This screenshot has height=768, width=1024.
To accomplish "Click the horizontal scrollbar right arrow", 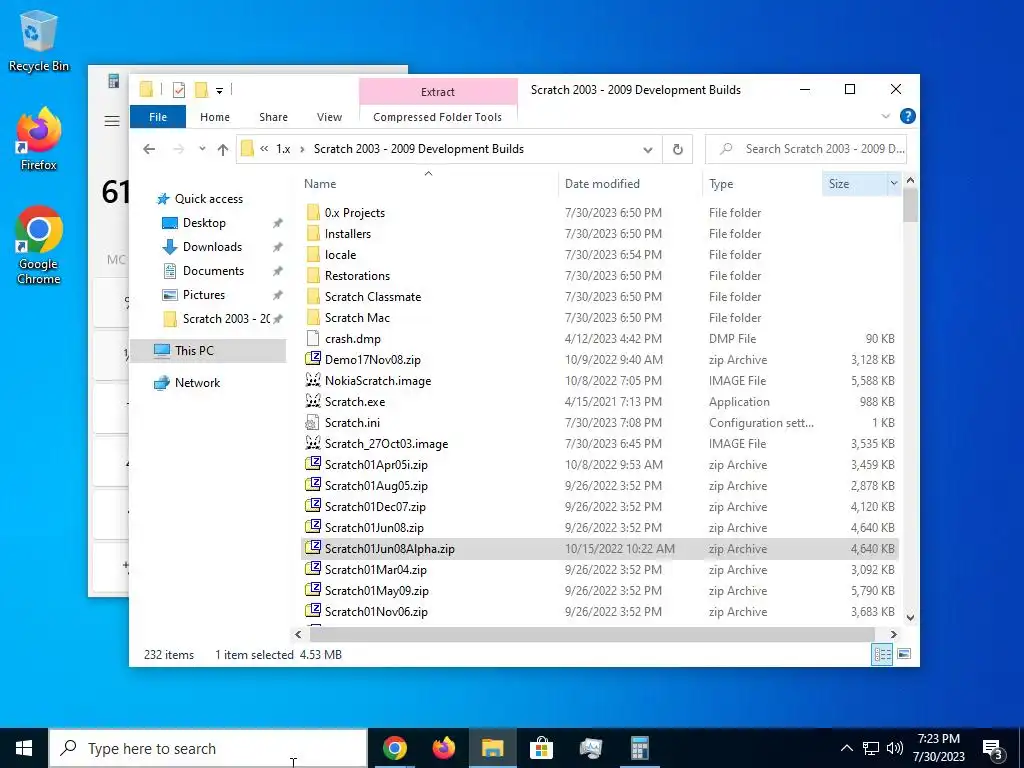I will (893, 634).
